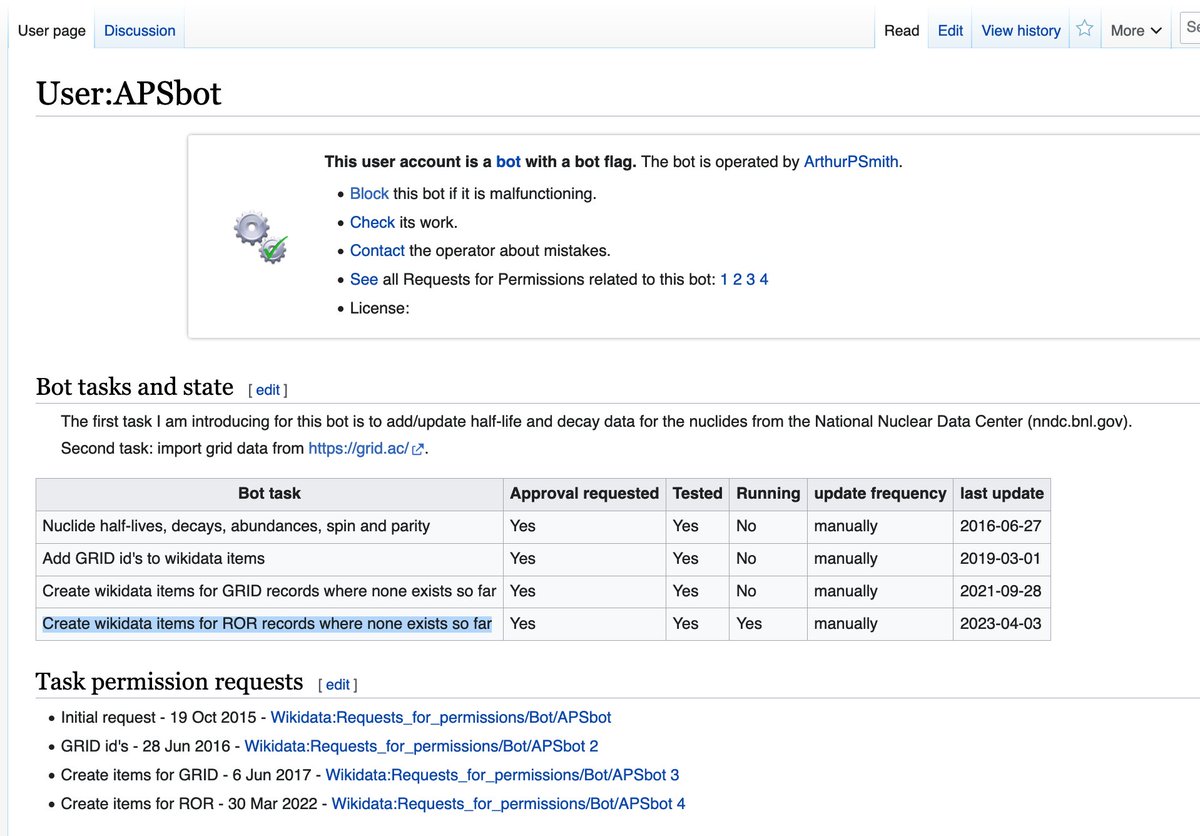Open permission request number 2

737,279
